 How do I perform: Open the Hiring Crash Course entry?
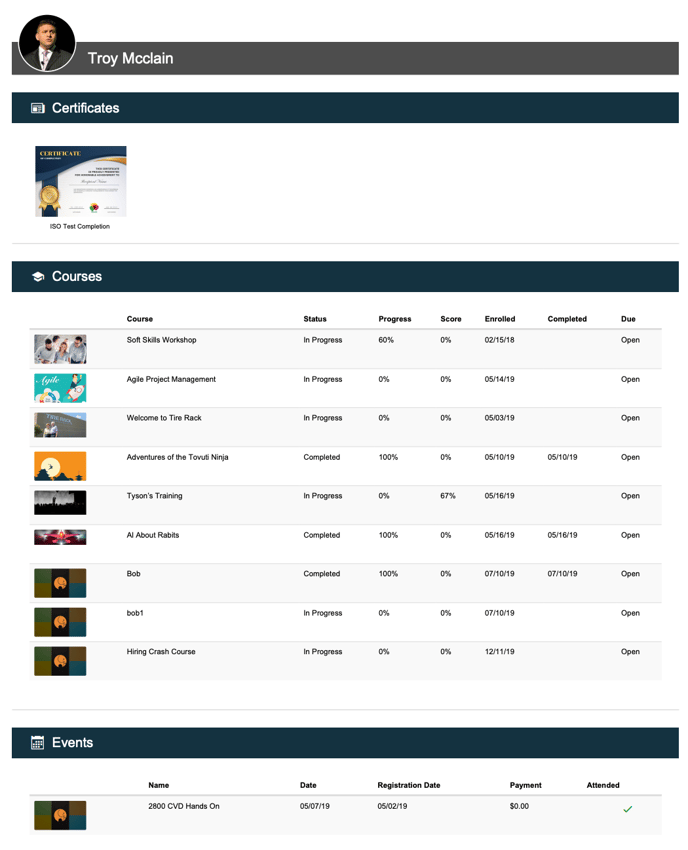click(x=161, y=652)
